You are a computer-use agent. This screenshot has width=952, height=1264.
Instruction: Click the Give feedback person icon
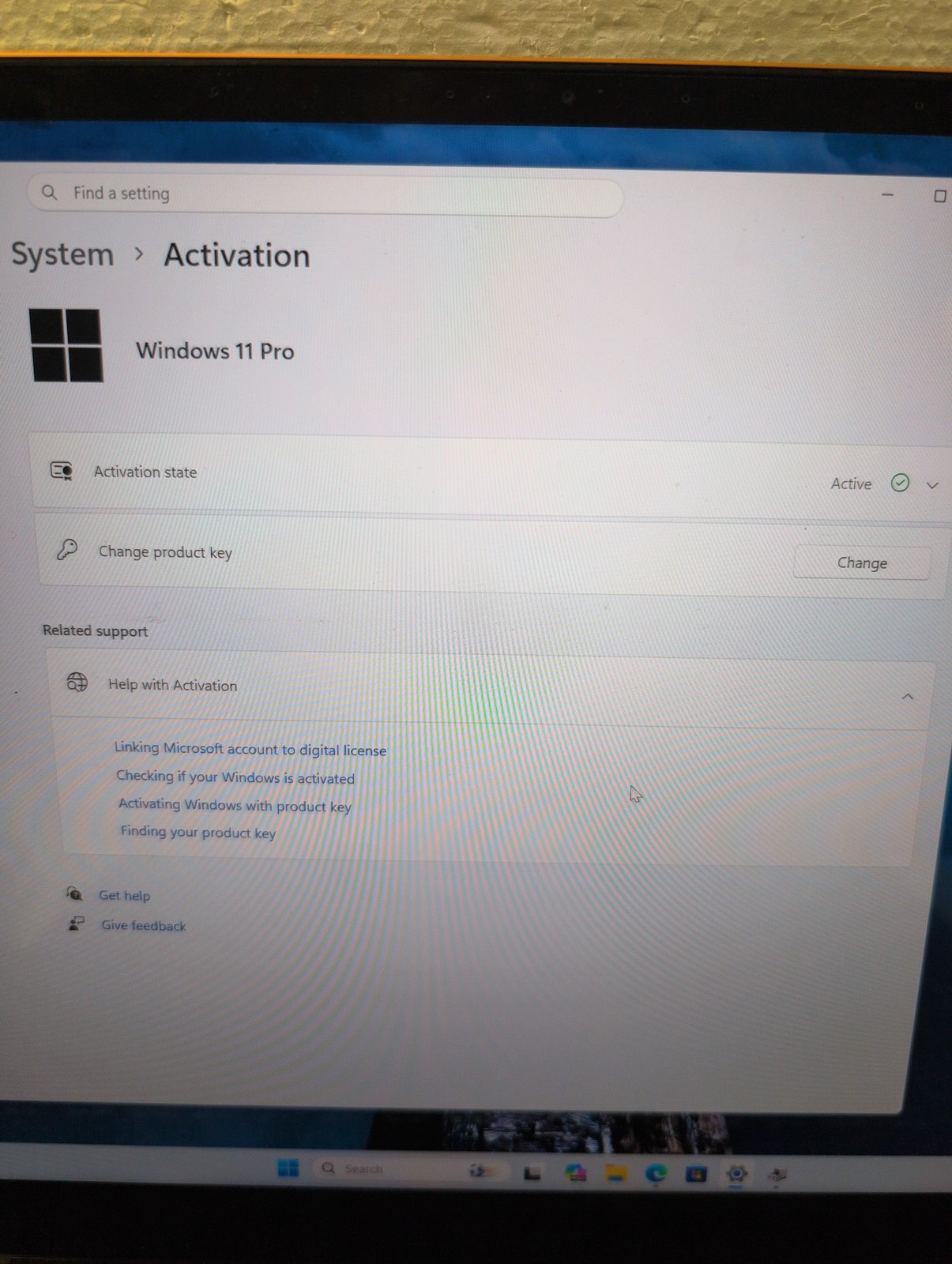(x=76, y=923)
